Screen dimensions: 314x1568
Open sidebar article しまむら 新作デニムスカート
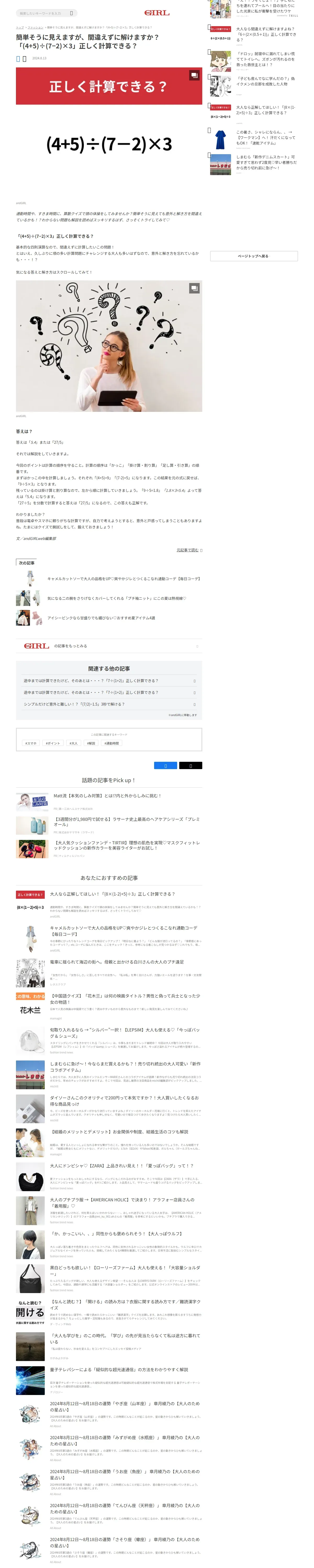pos(266,163)
